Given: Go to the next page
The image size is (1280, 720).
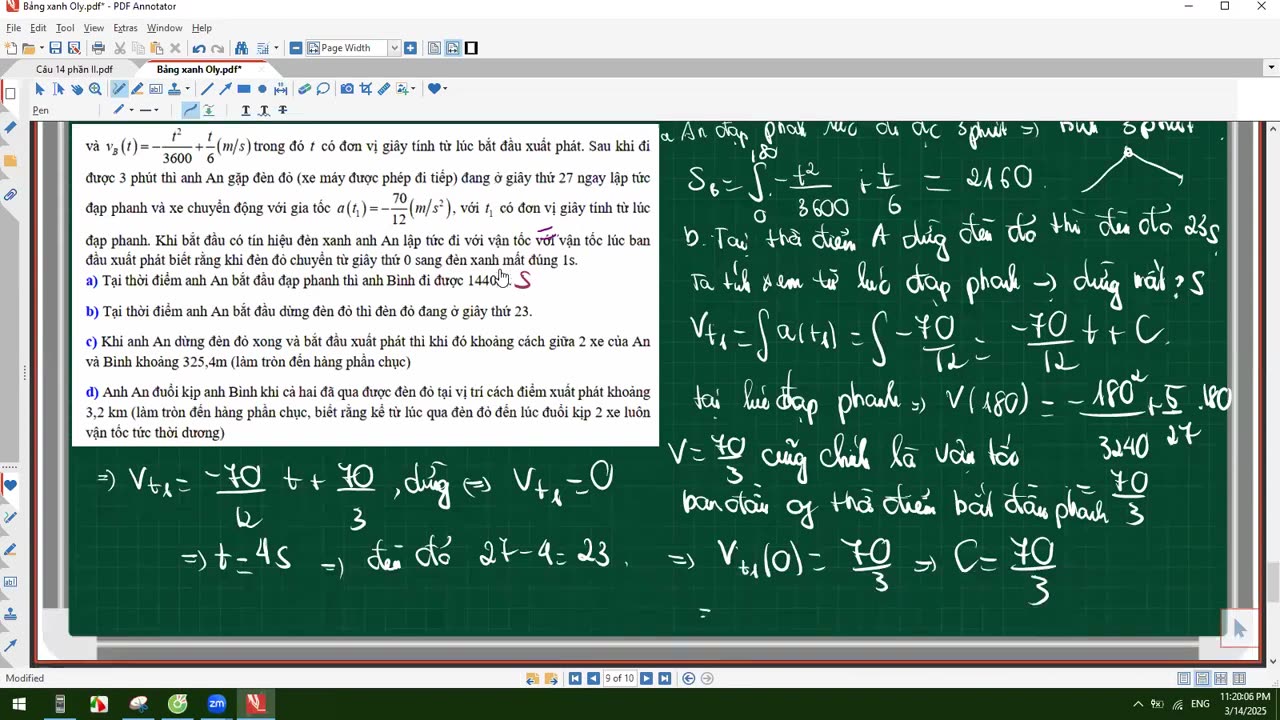Looking at the screenshot, I should 646,678.
